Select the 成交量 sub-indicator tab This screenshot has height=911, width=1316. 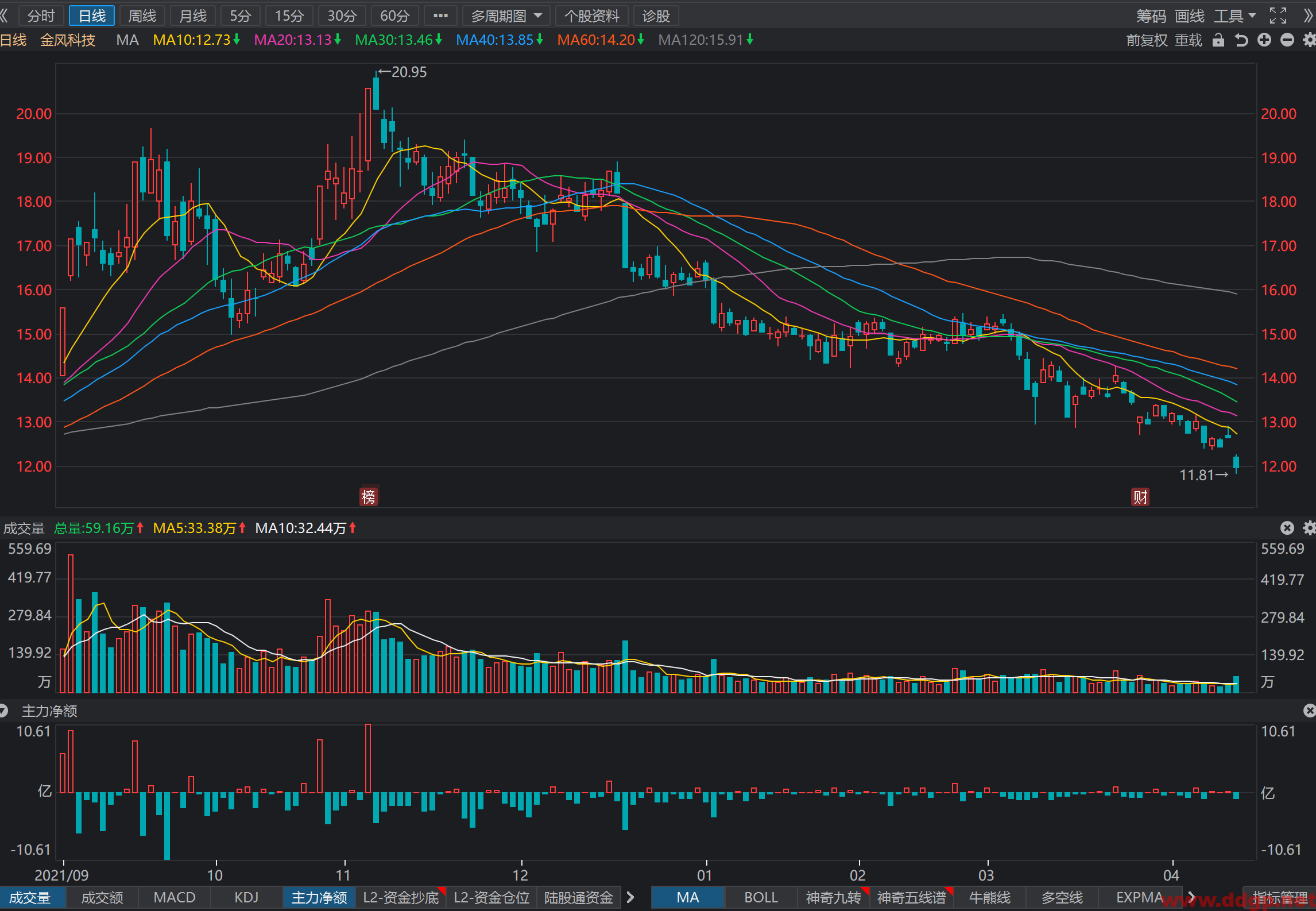(x=33, y=898)
